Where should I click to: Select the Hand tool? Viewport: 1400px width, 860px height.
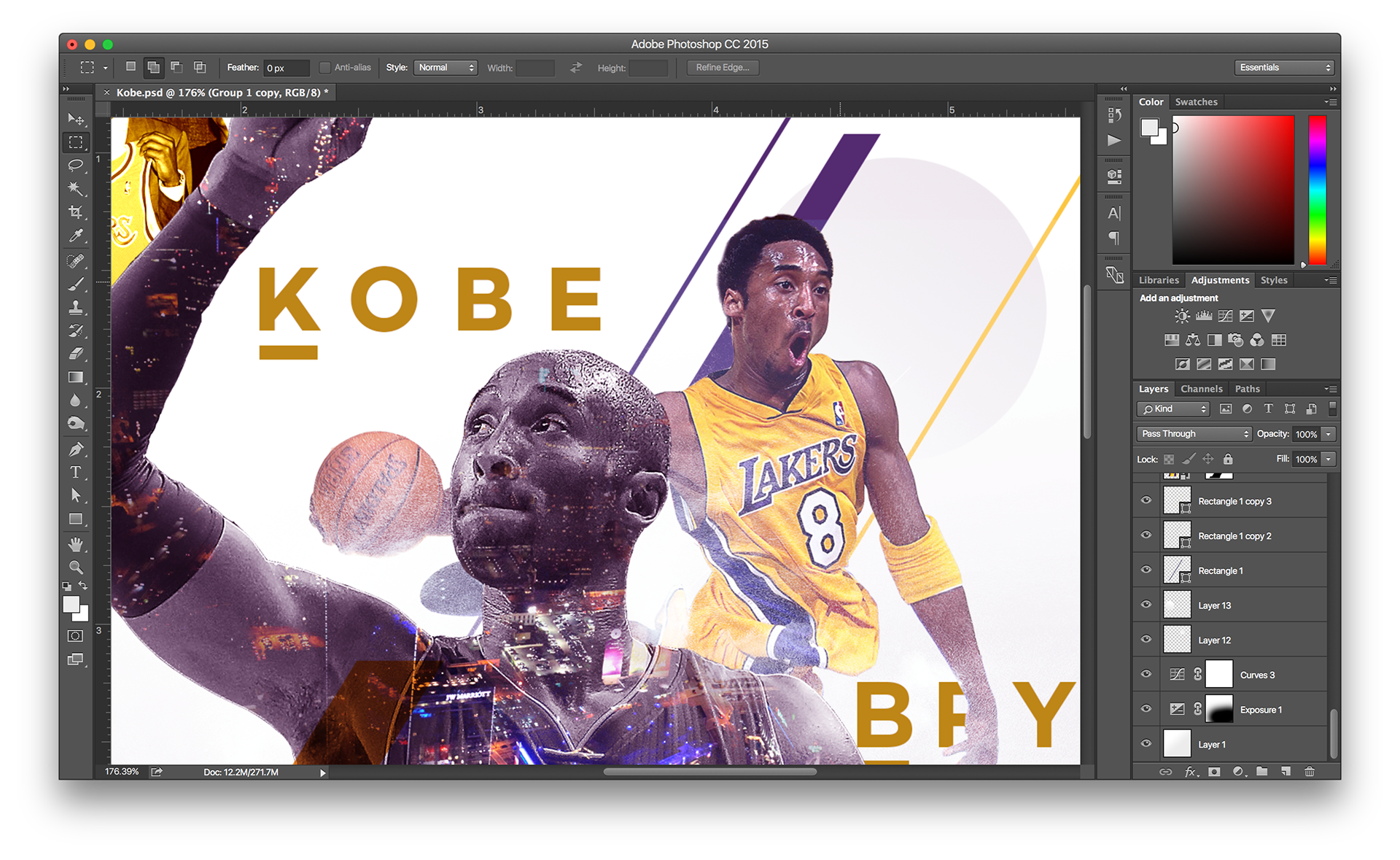[x=76, y=544]
